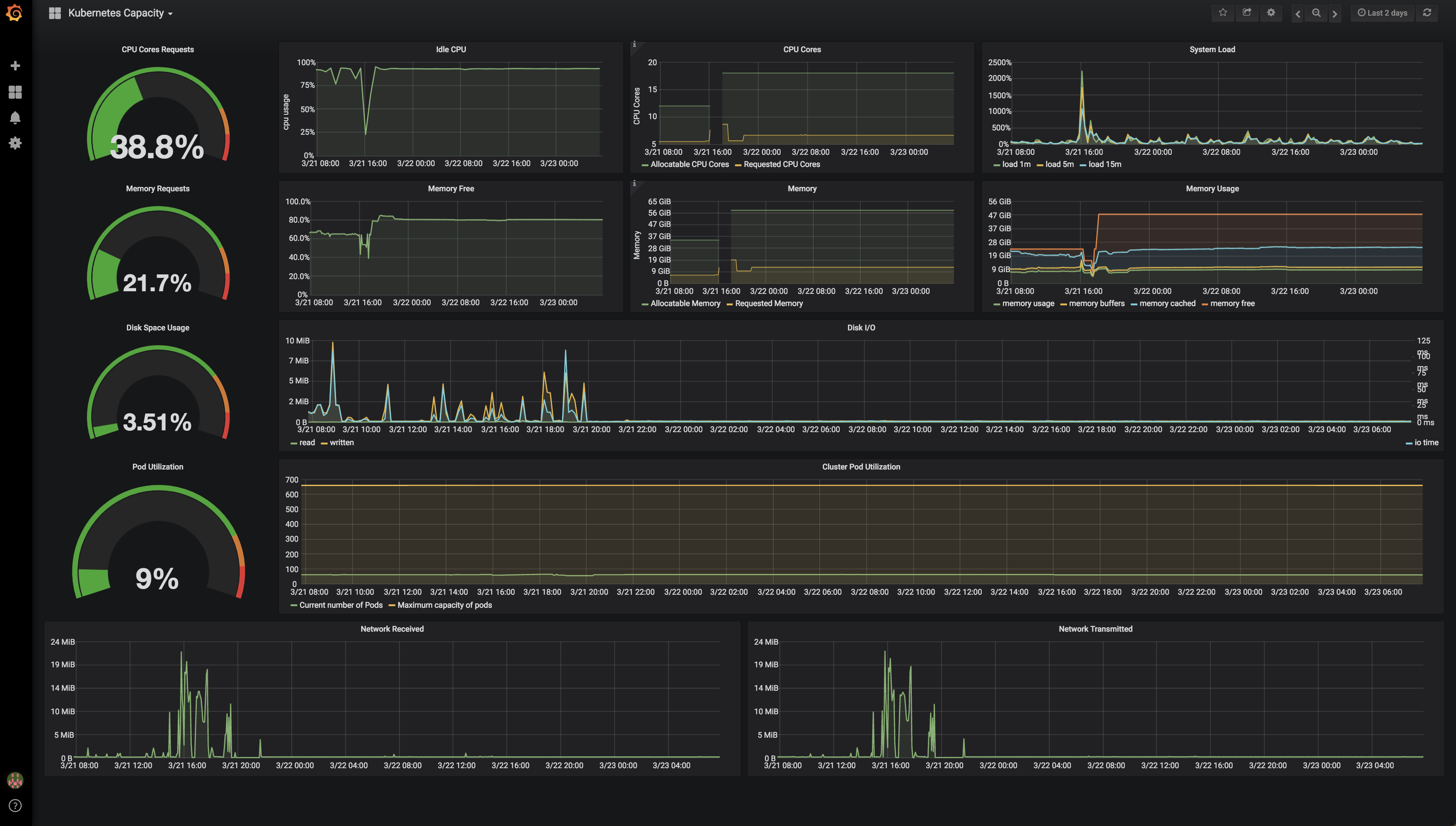The image size is (1456, 826).
Task: Share dashboard using share icon
Action: coord(1247,13)
